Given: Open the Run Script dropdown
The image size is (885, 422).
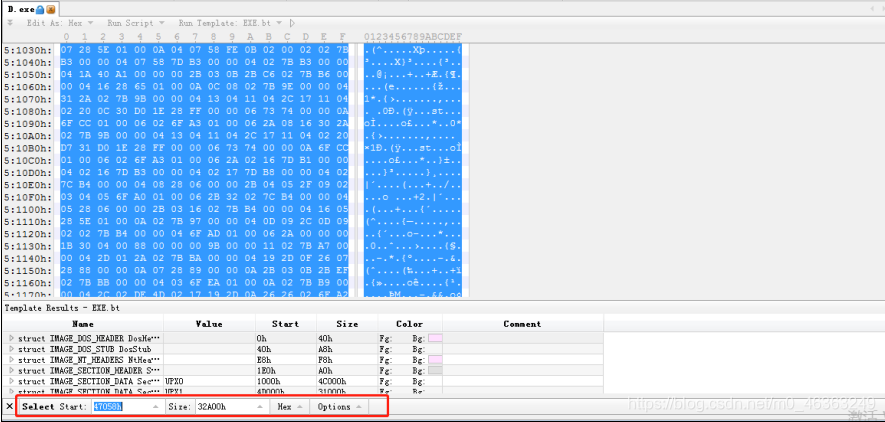Looking at the screenshot, I should tap(135, 23).
